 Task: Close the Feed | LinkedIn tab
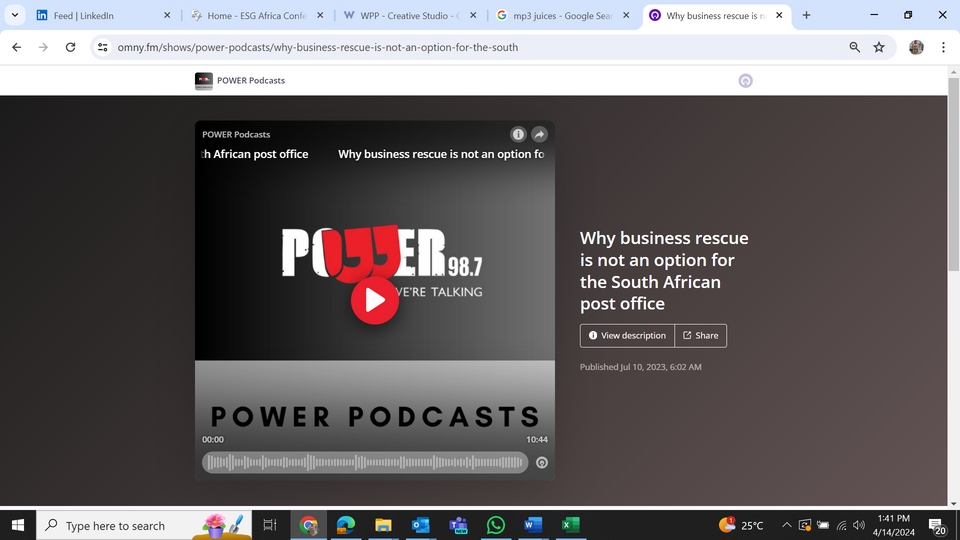pyautogui.click(x=167, y=15)
